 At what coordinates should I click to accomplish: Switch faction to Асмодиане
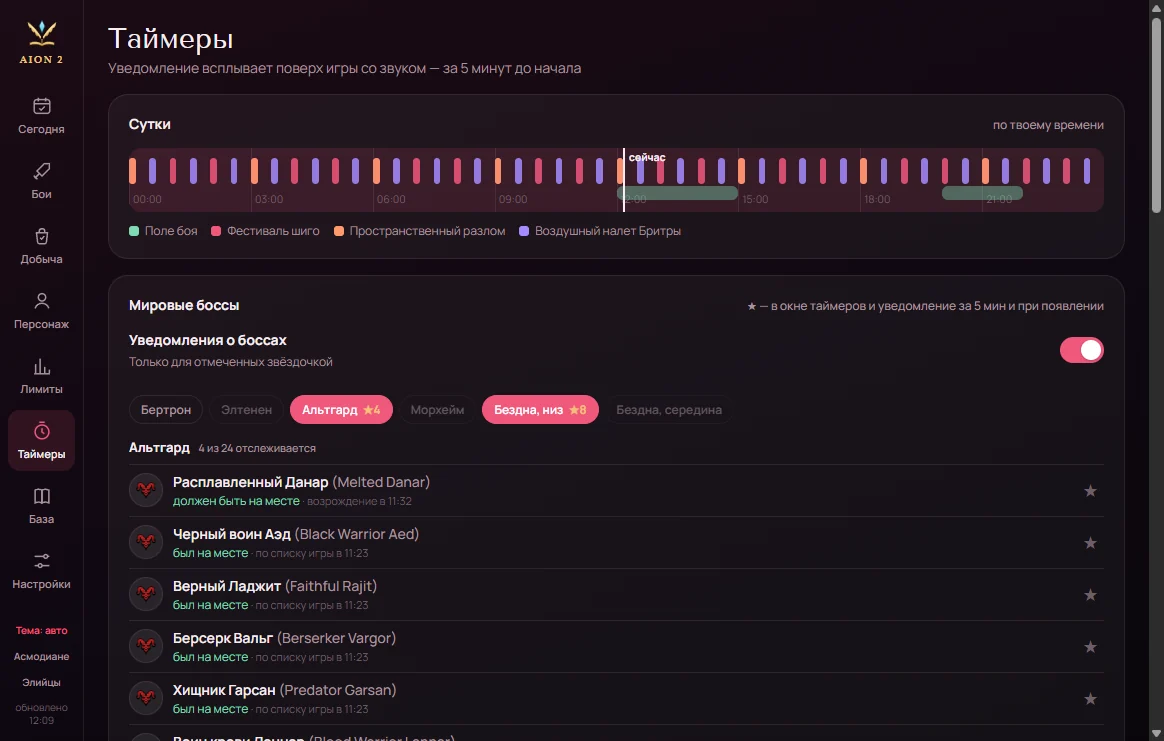pyautogui.click(x=42, y=656)
